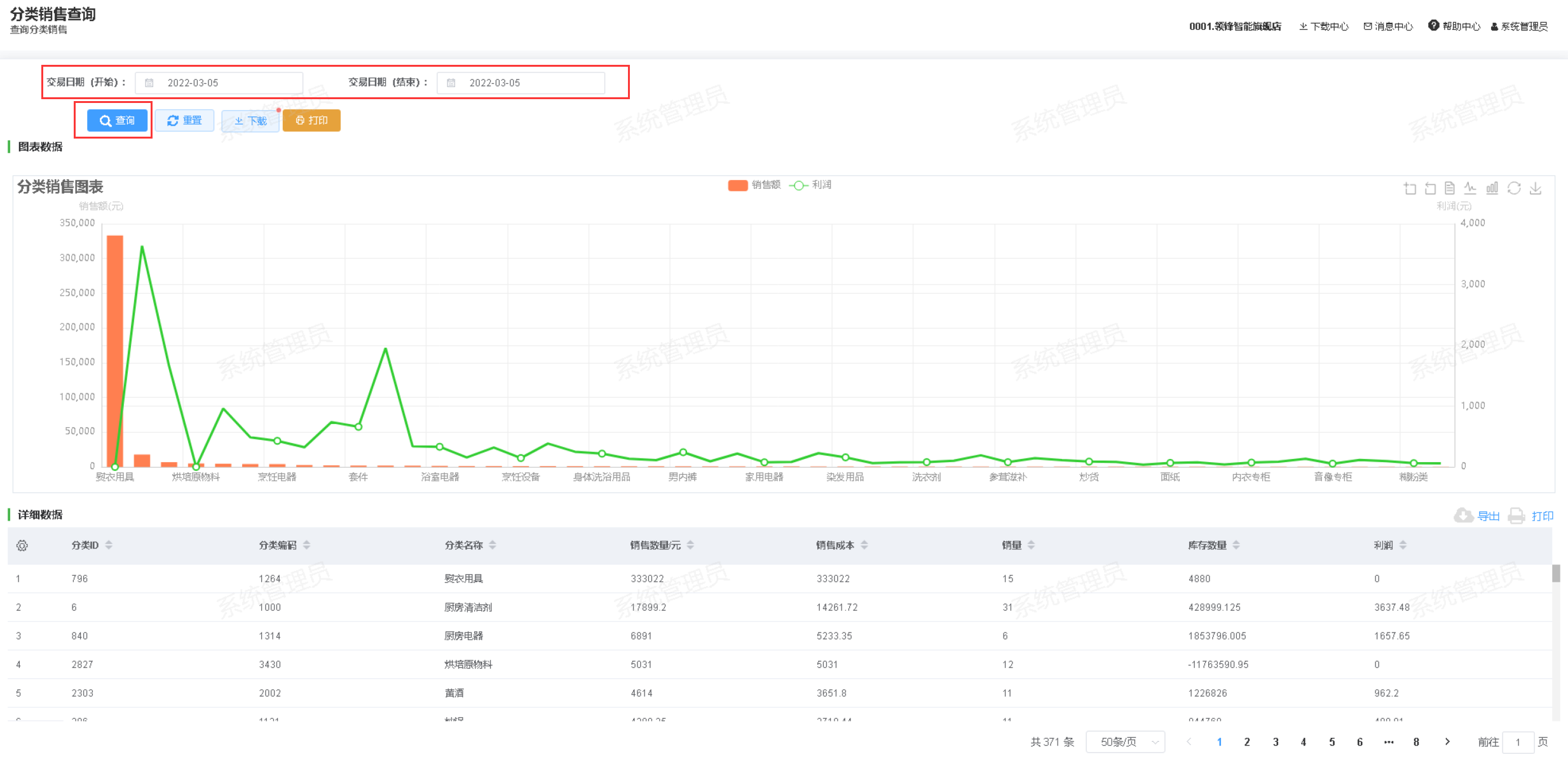Switch chart to bar type icon
The height and width of the screenshot is (759, 1568).
click(x=1492, y=188)
